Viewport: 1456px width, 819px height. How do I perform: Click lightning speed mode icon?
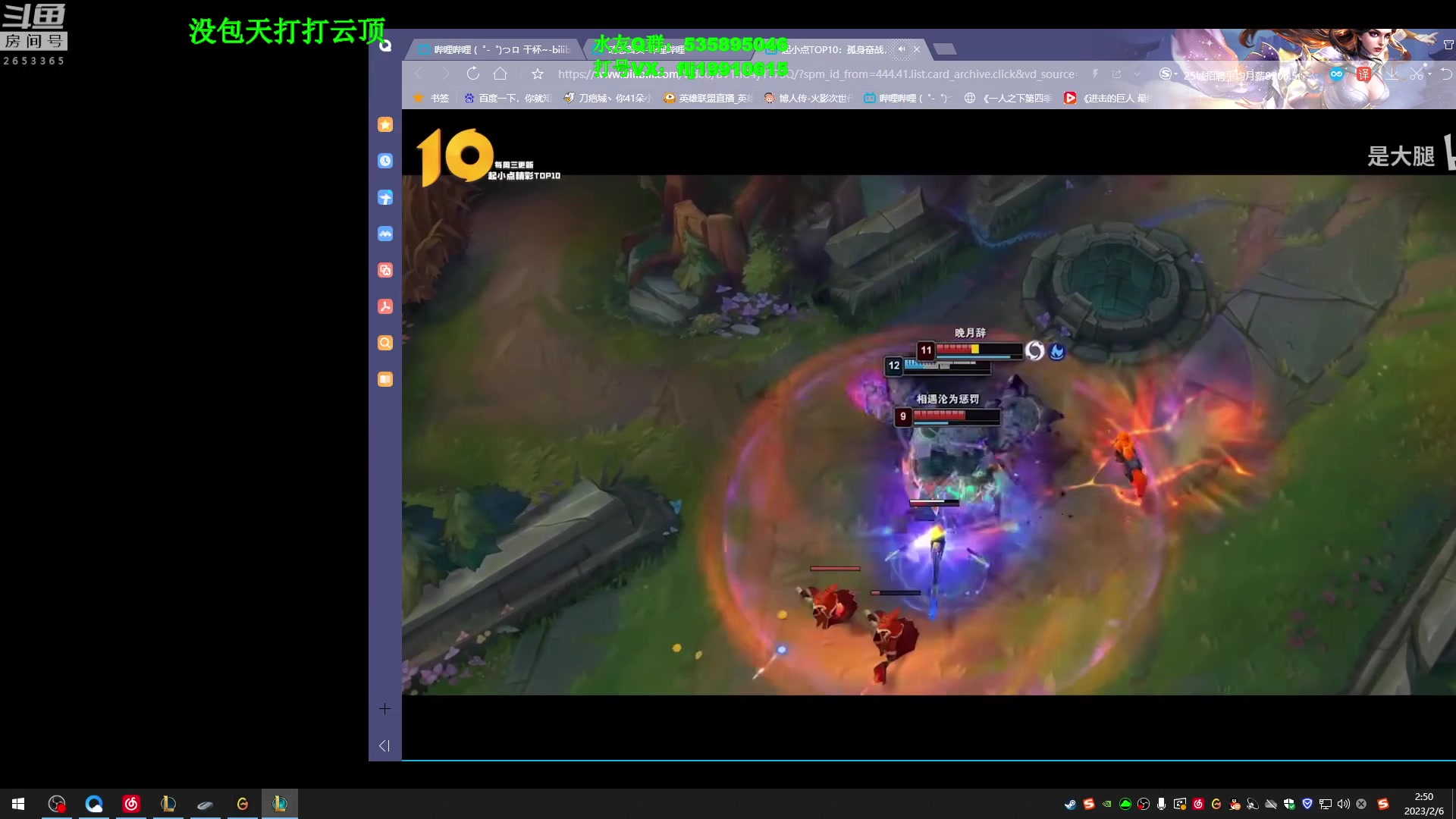tap(1095, 74)
